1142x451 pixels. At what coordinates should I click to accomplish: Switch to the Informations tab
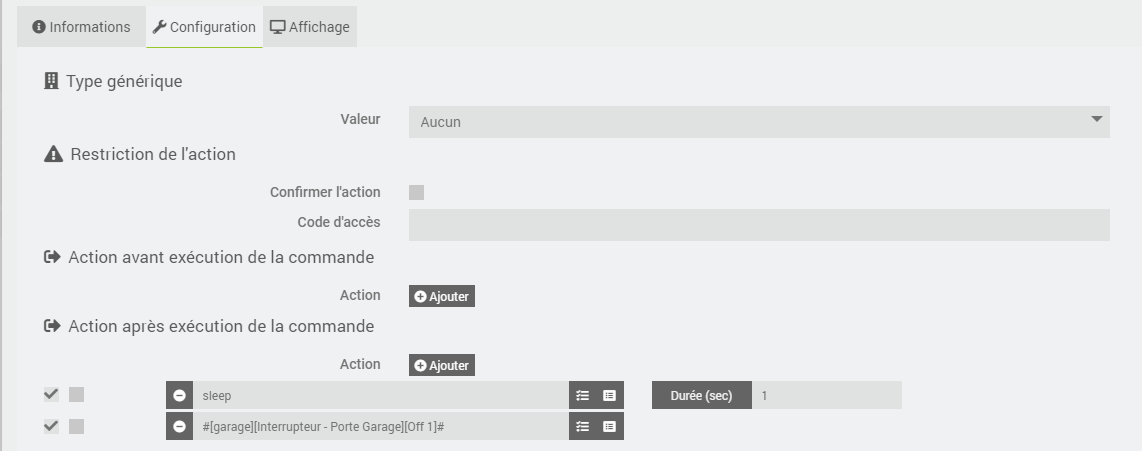(x=82, y=27)
